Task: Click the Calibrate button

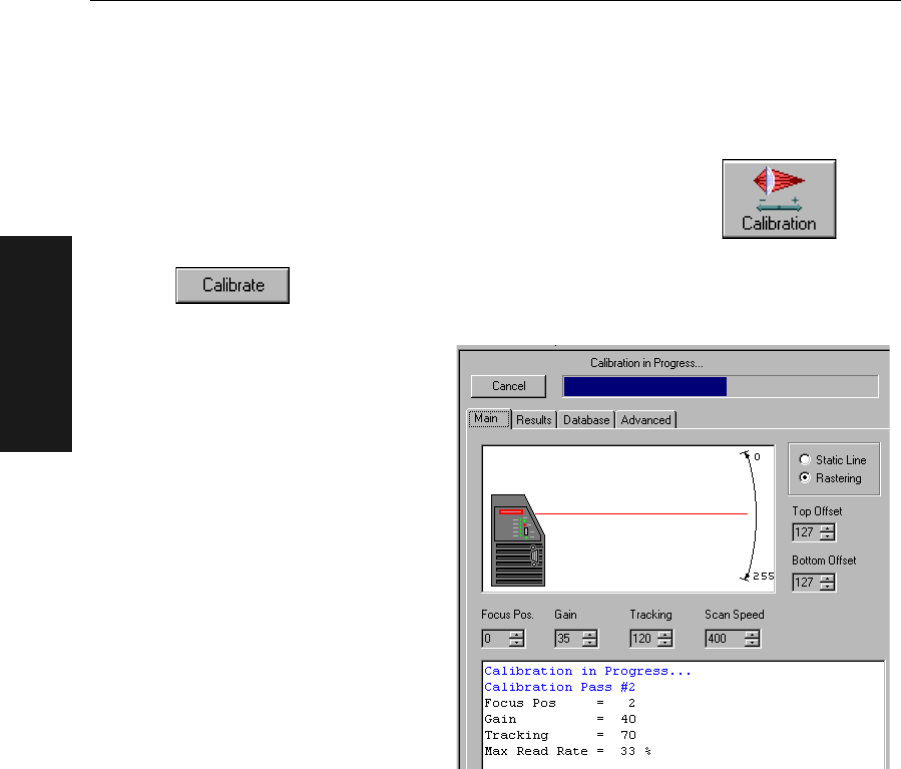Action: [232, 285]
